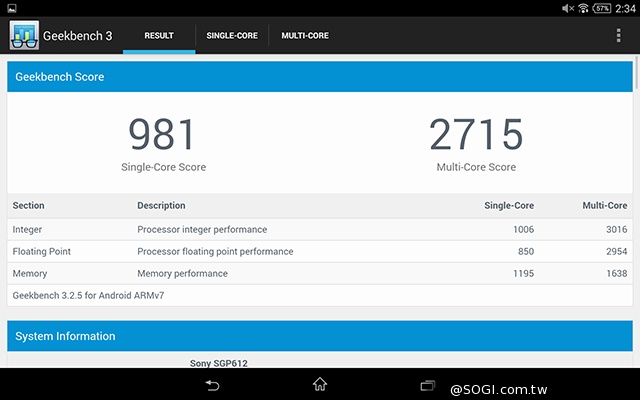Open the three-dot overflow menu
The height and width of the screenshot is (400, 640).
[x=619, y=36]
